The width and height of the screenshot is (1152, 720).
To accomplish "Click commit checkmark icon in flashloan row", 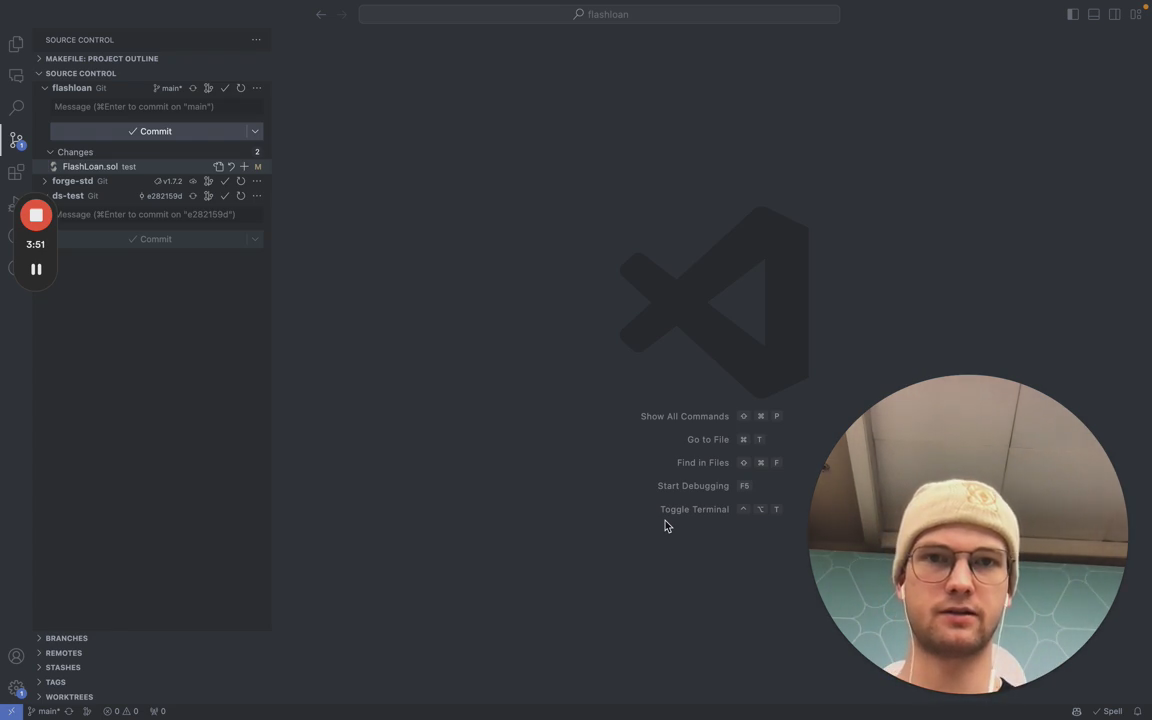I will (x=225, y=88).
